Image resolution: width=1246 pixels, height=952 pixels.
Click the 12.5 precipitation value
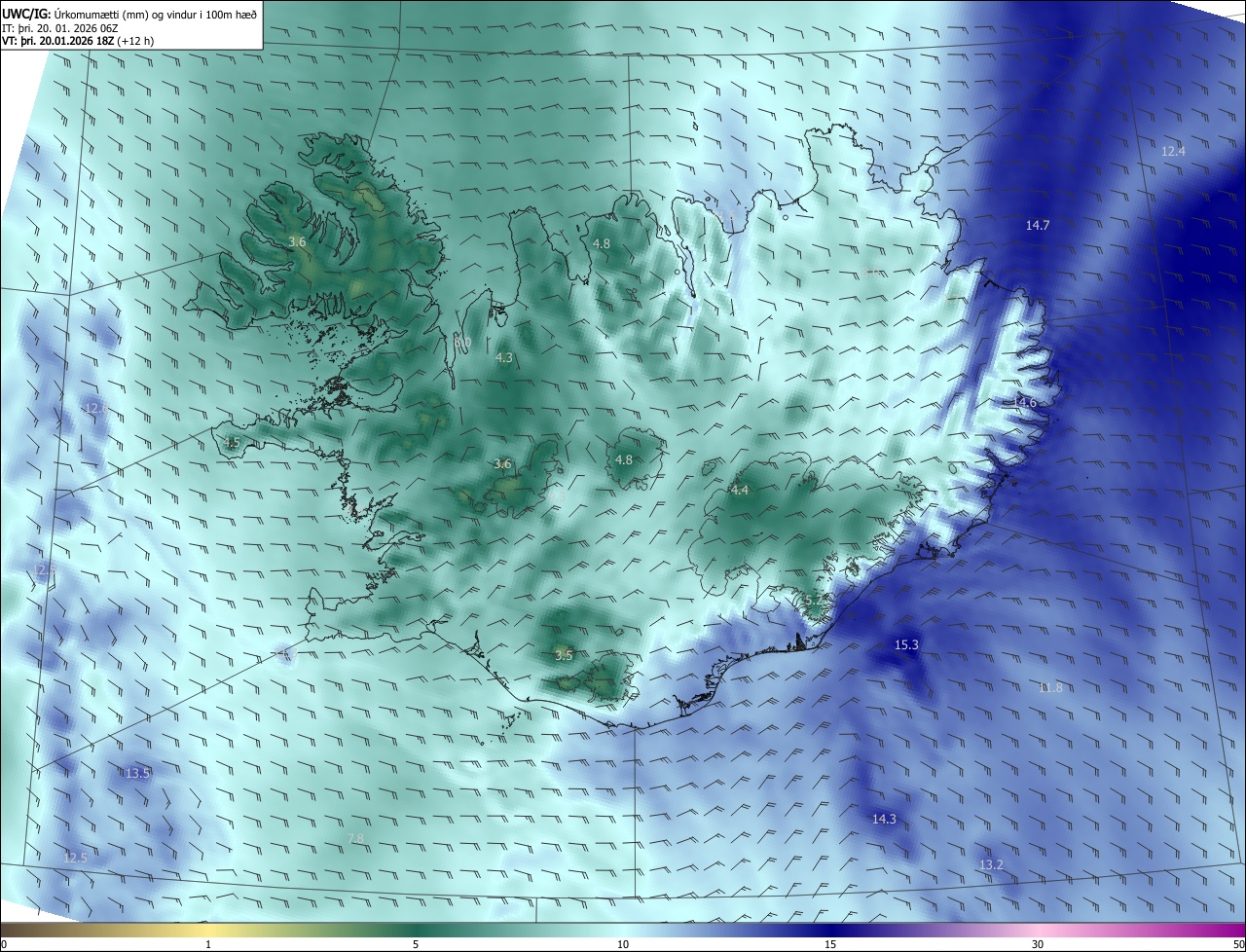[x=75, y=858]
